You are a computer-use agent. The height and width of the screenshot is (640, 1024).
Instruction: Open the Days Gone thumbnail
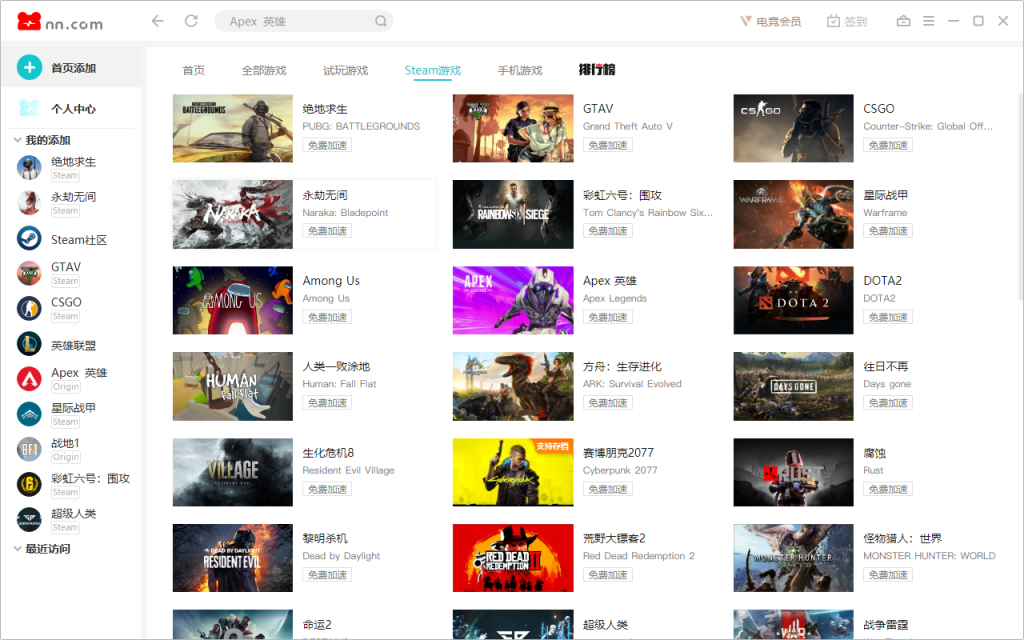[x=793, y=386]
